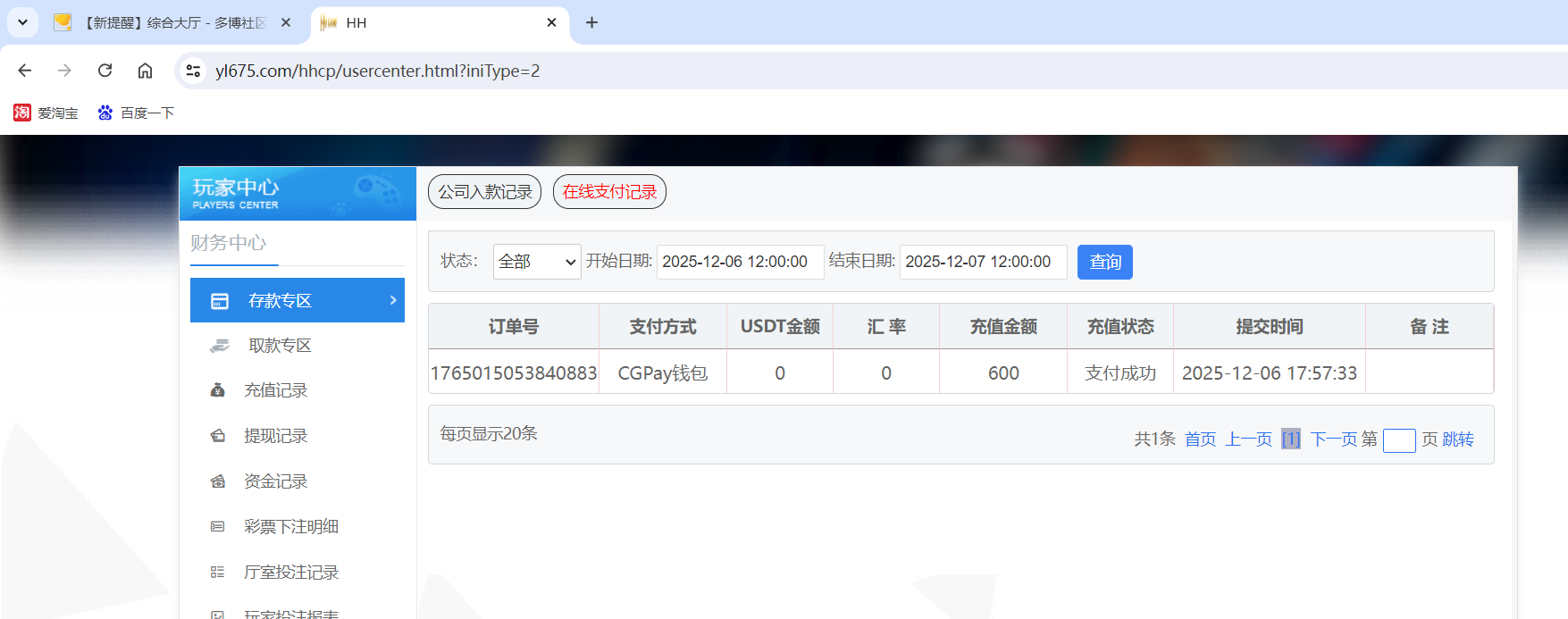Click page number [1] link

point(1291,439)
